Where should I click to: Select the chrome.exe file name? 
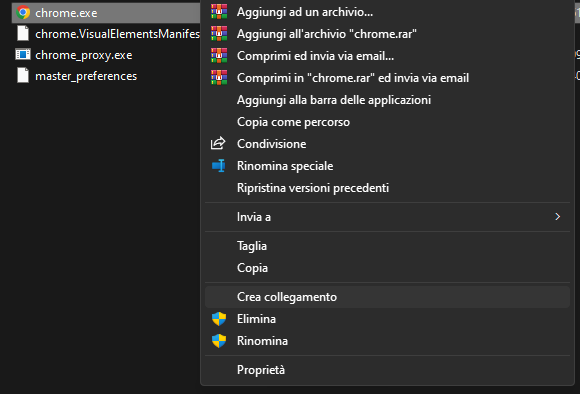[x=66, y=13]
